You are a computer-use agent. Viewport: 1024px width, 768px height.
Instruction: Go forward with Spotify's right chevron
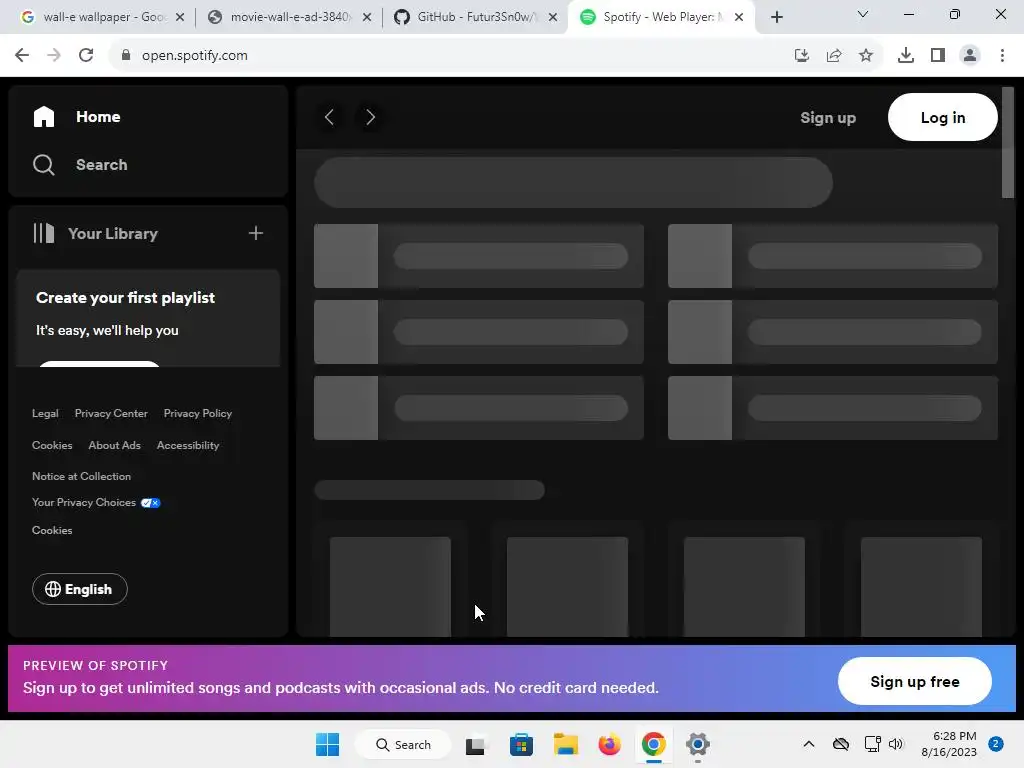point(370,117)
